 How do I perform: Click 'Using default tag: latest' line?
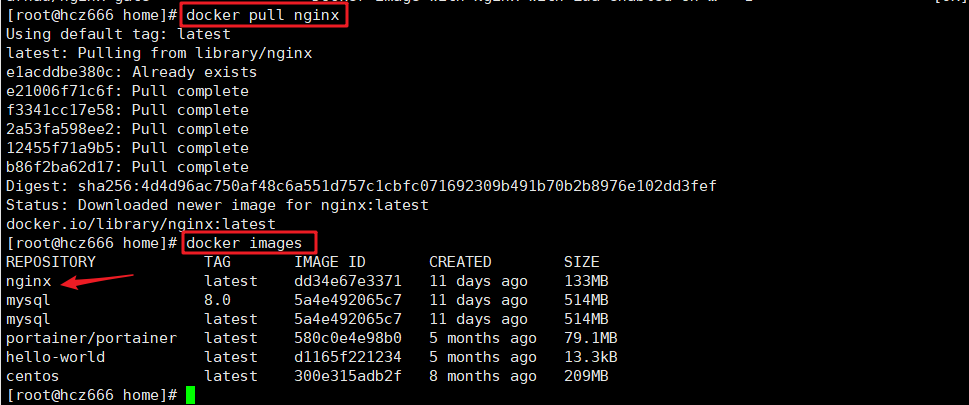pyautogui.click(x=118, y=34)
